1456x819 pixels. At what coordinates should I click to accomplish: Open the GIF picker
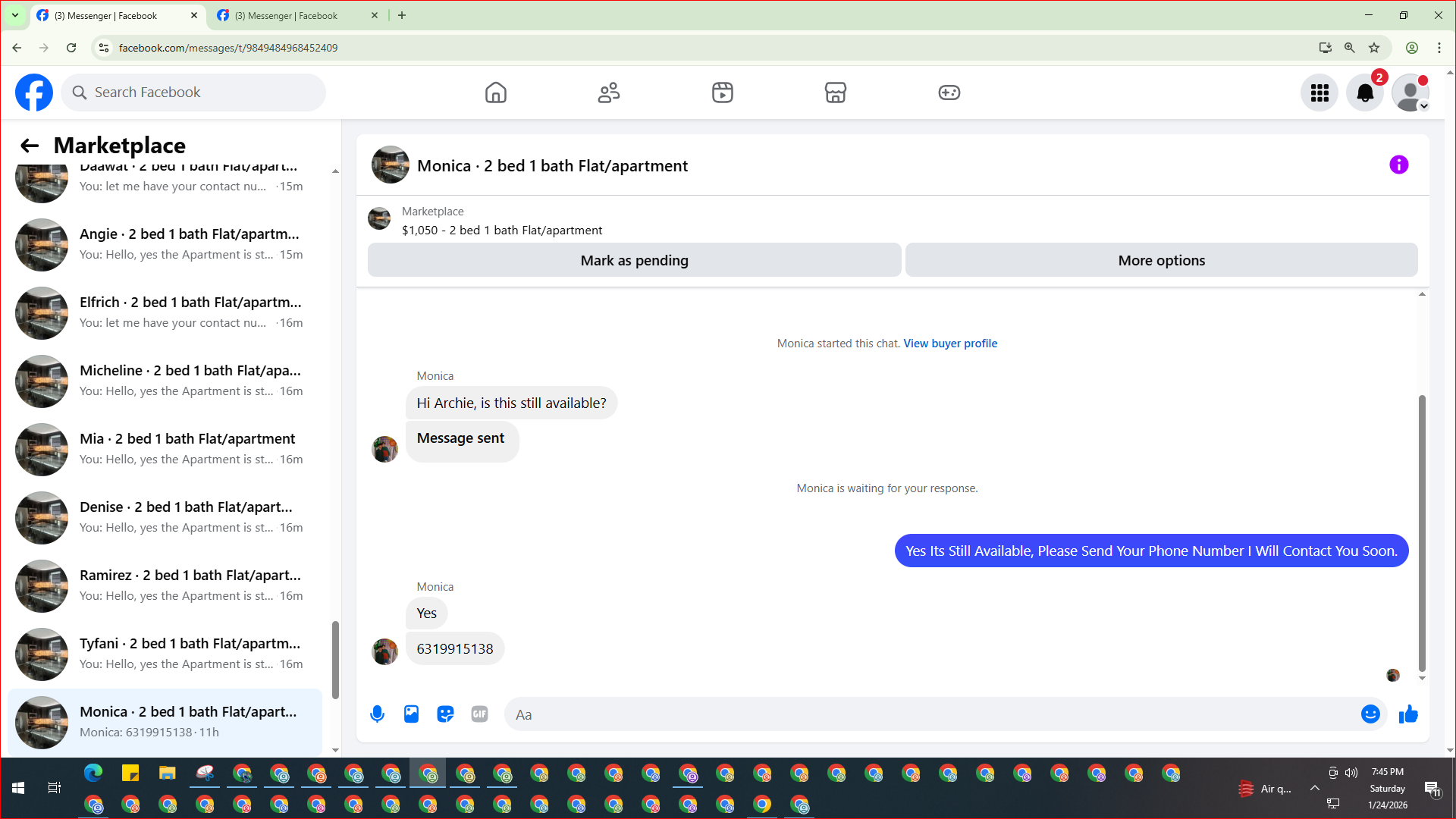(479, 714)
